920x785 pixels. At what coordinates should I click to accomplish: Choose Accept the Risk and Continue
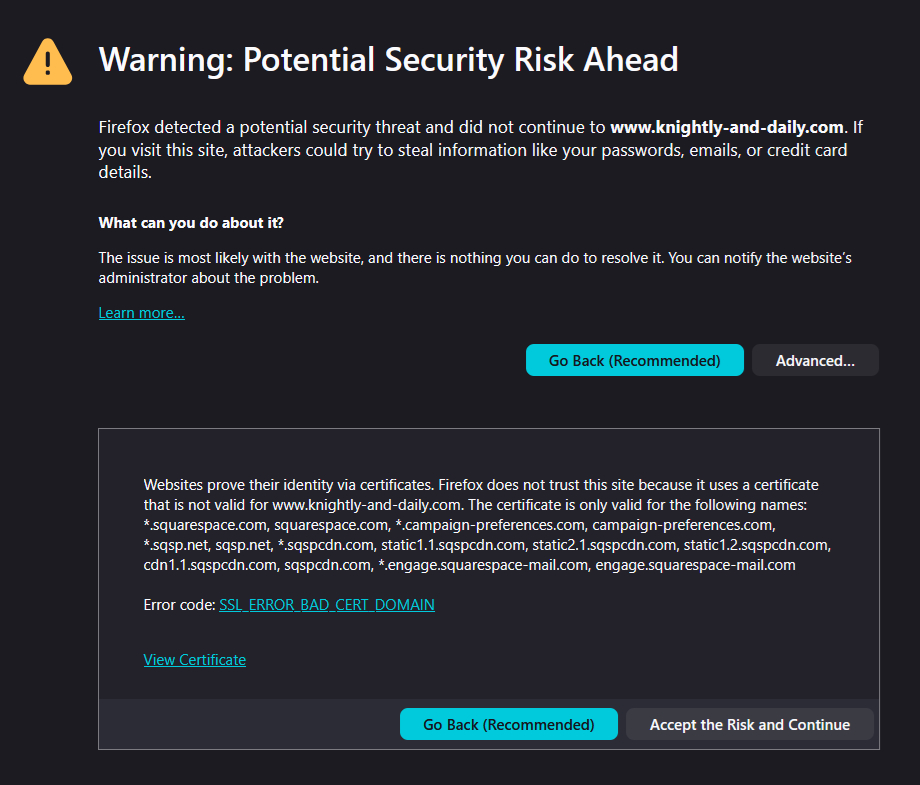coord(749,724)
